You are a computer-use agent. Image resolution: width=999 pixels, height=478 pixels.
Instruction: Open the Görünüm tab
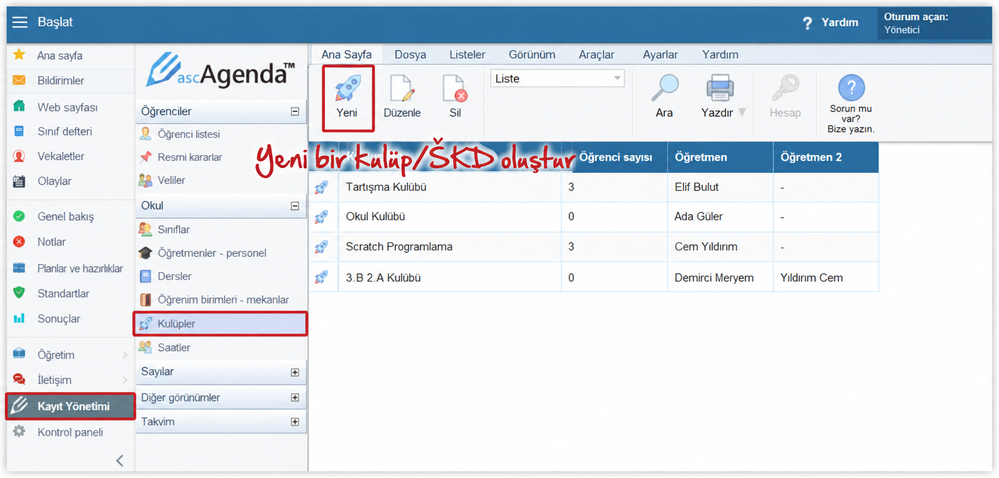pos(532,55)
